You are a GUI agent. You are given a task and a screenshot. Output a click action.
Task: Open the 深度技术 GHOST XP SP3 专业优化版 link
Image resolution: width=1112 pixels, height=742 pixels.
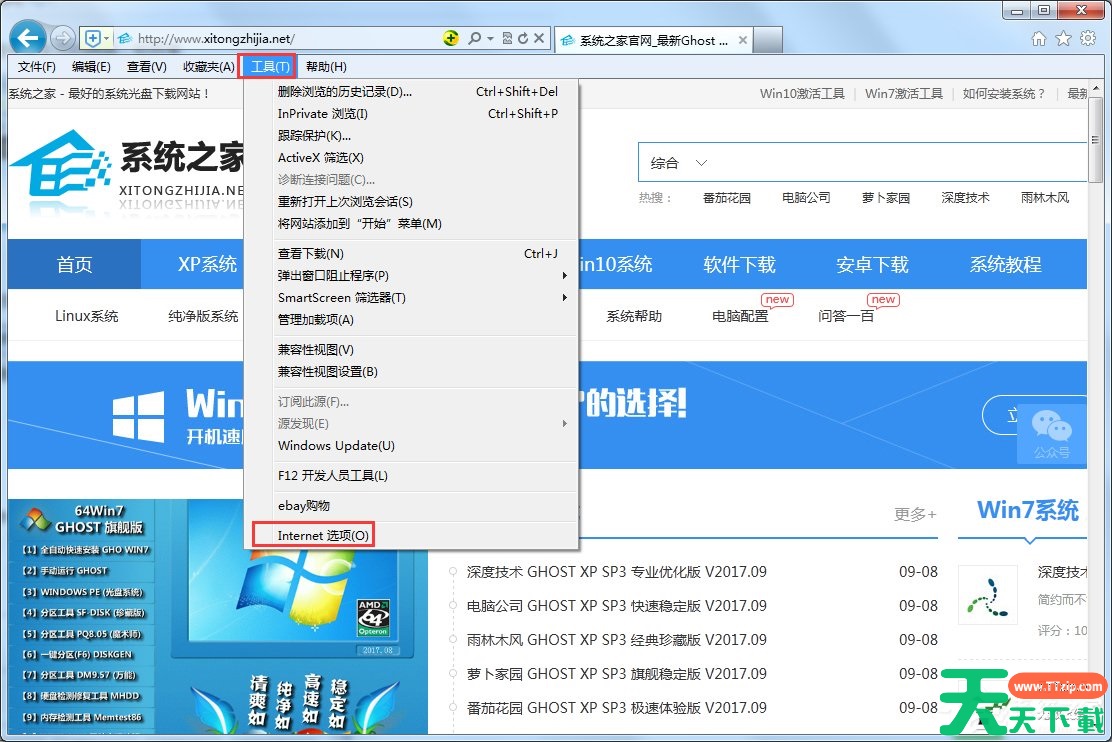[617, 572]
